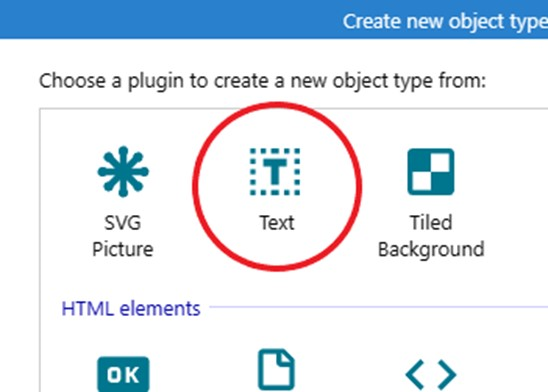Click the "Text" plugin label
Viewport: 548px width, 392px height.
[277, 223]
